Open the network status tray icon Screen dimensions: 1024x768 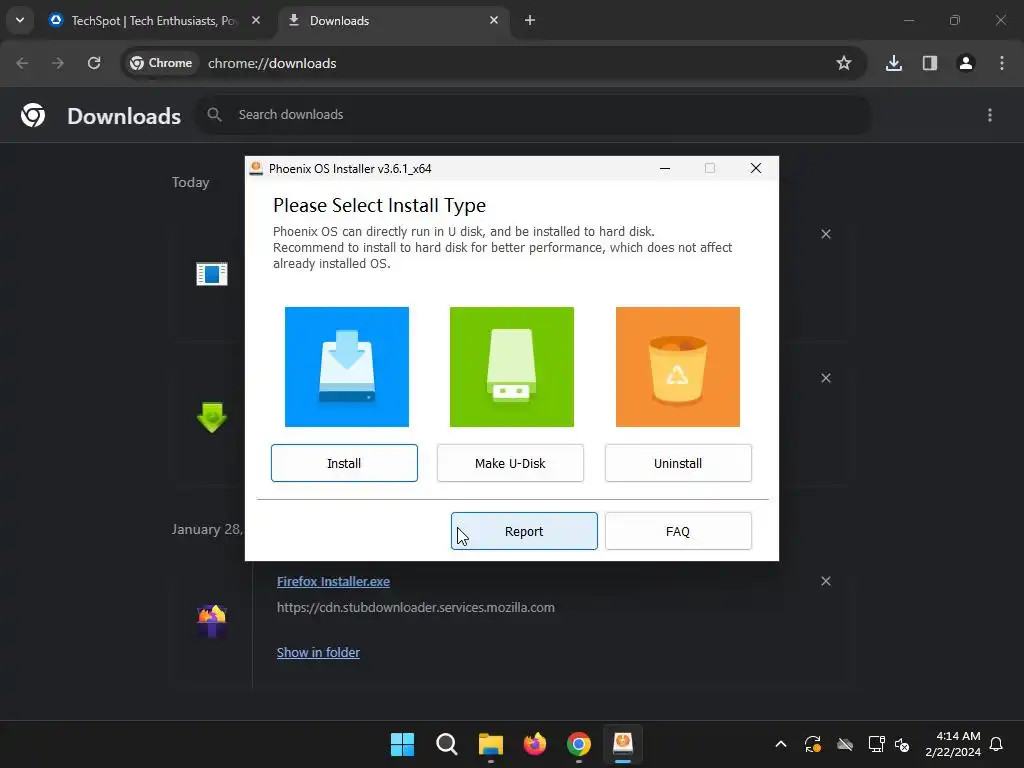(876, 744)
